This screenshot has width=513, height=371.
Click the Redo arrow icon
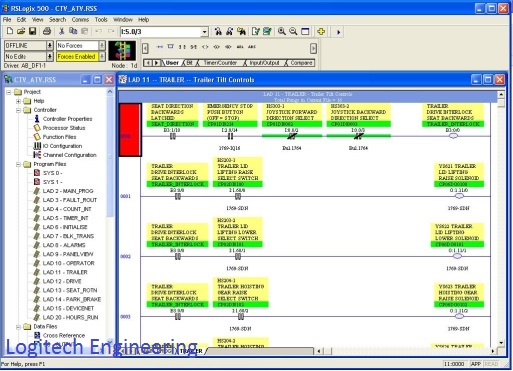tap(111, 31)
